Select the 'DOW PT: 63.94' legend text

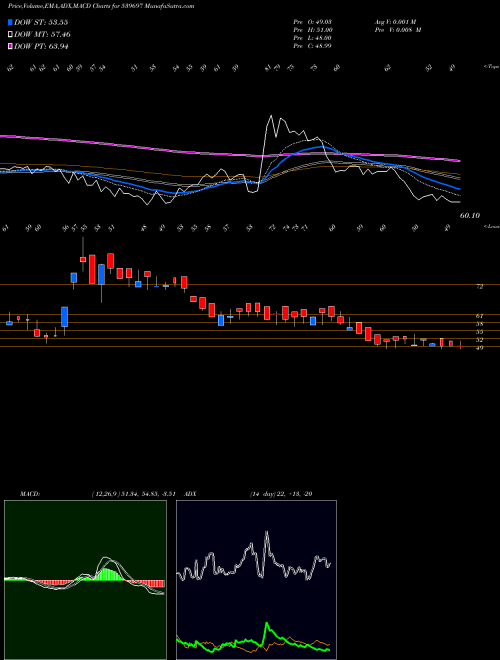(41, 46)
